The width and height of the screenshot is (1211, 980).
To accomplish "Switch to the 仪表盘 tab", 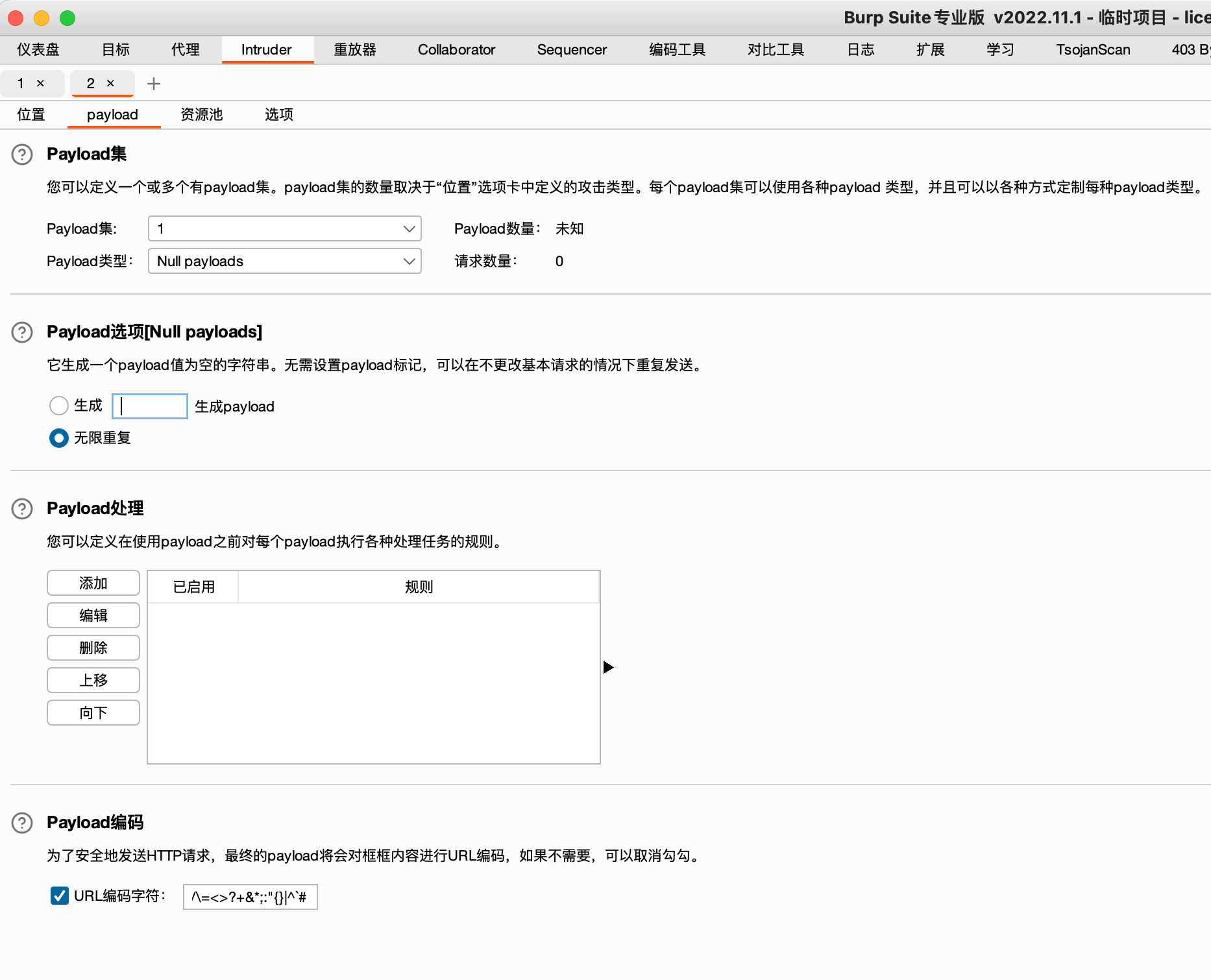I will [x=38, y=50].
